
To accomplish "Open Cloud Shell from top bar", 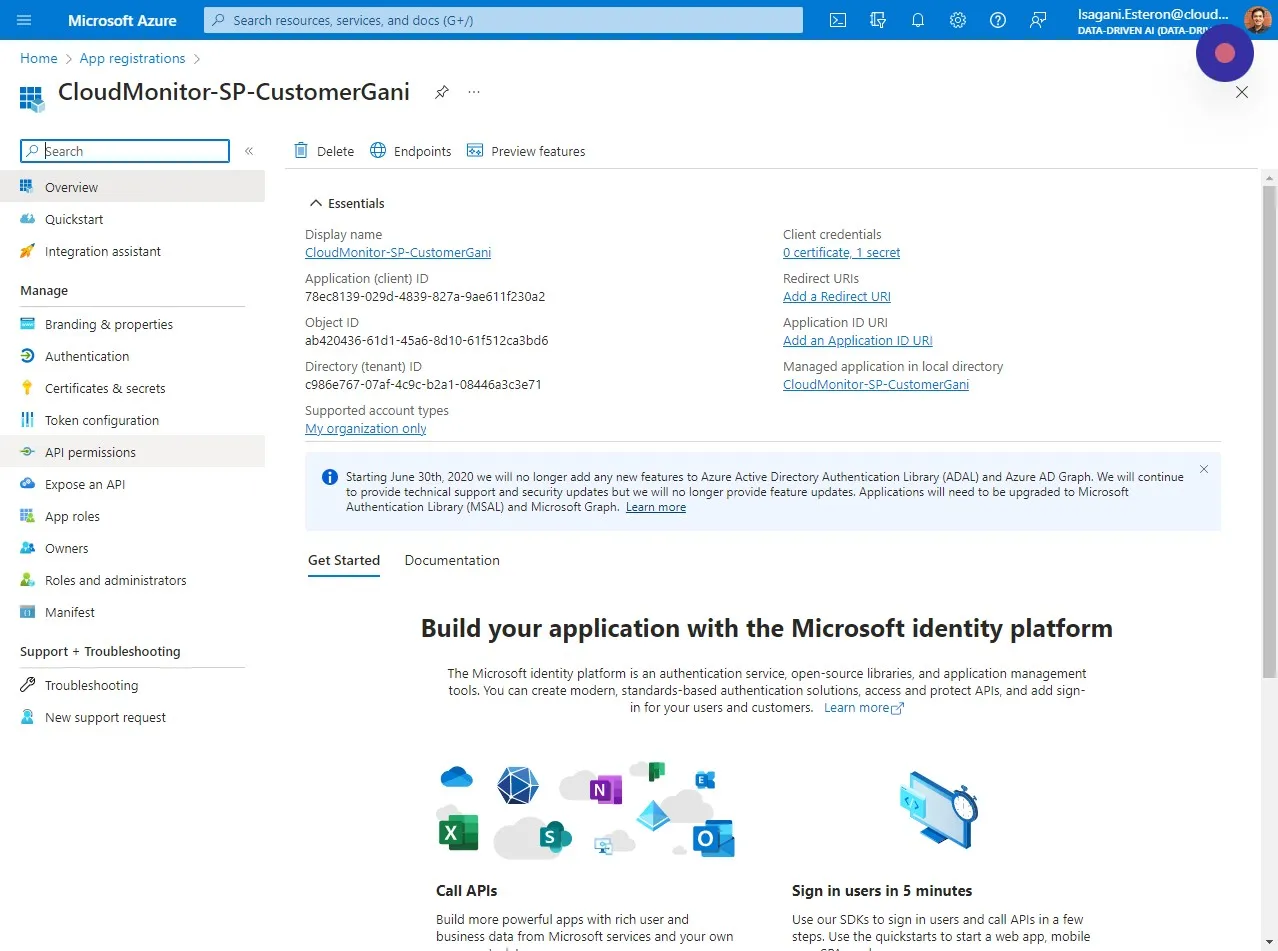I will tap(838, 20).
